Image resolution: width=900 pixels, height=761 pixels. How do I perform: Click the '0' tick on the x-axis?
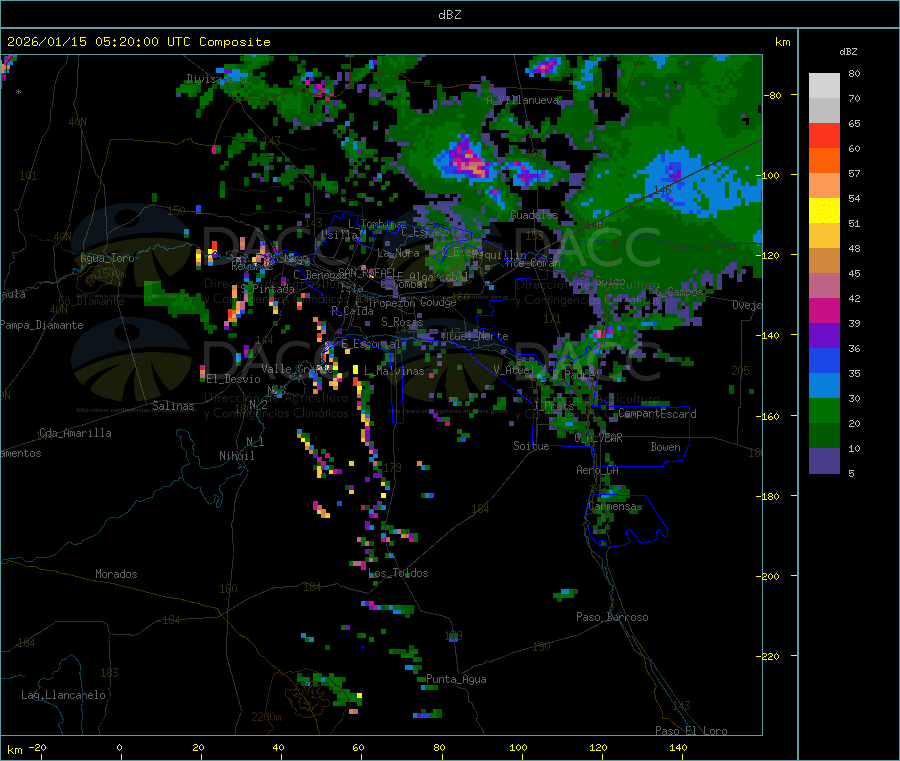[119, 747]
